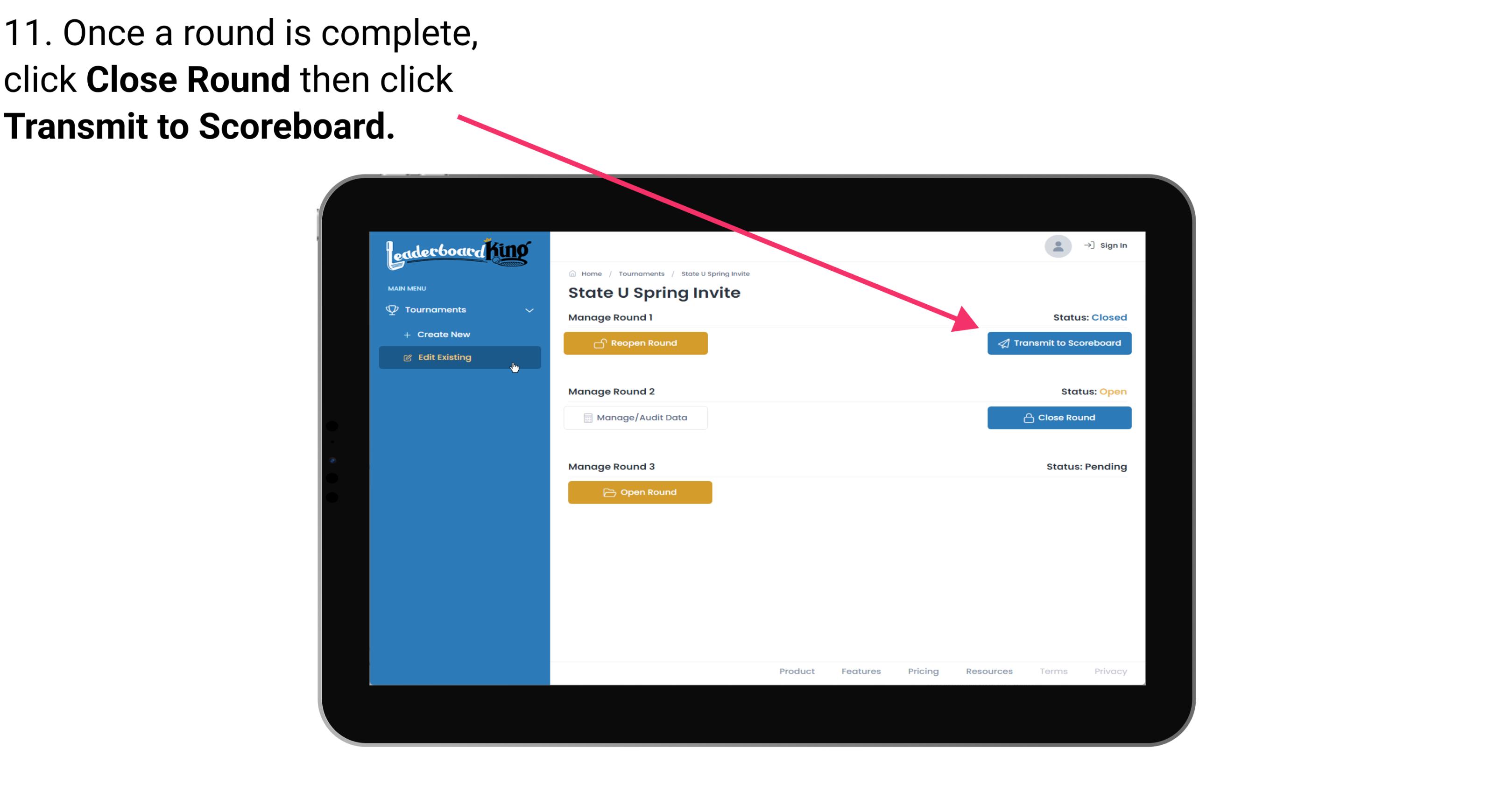Click the Reopen Round button

pyautogui.click(x=637, y=343)
